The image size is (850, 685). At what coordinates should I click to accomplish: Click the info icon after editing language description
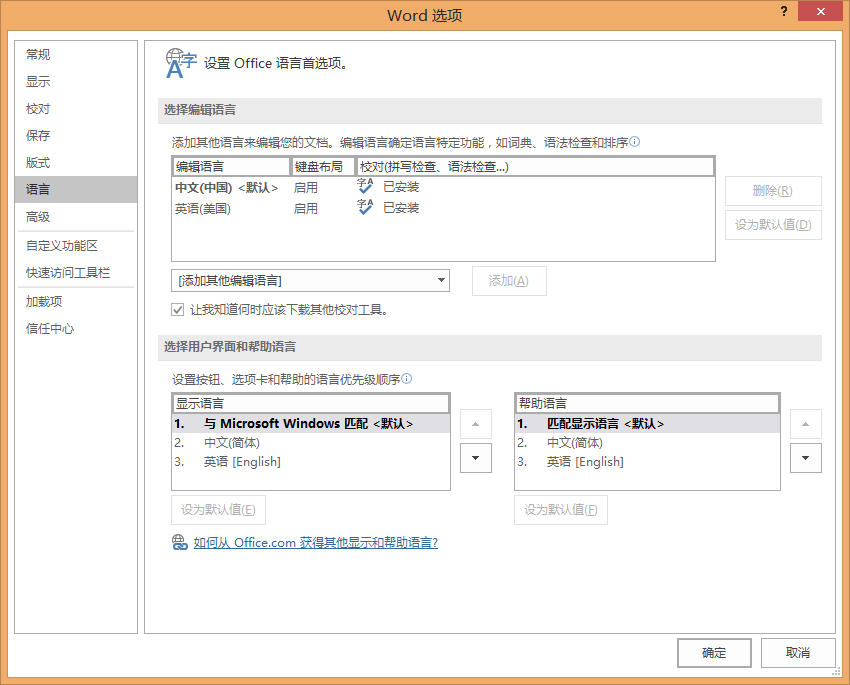pos(635,143)
